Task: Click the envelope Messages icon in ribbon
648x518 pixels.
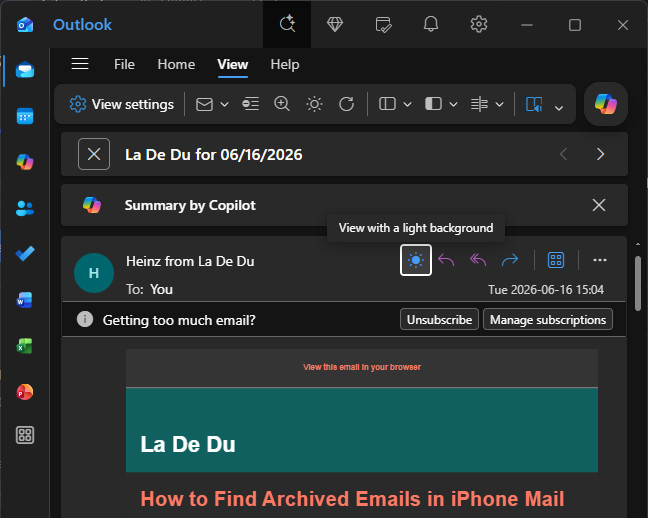Action: [204, 104]
